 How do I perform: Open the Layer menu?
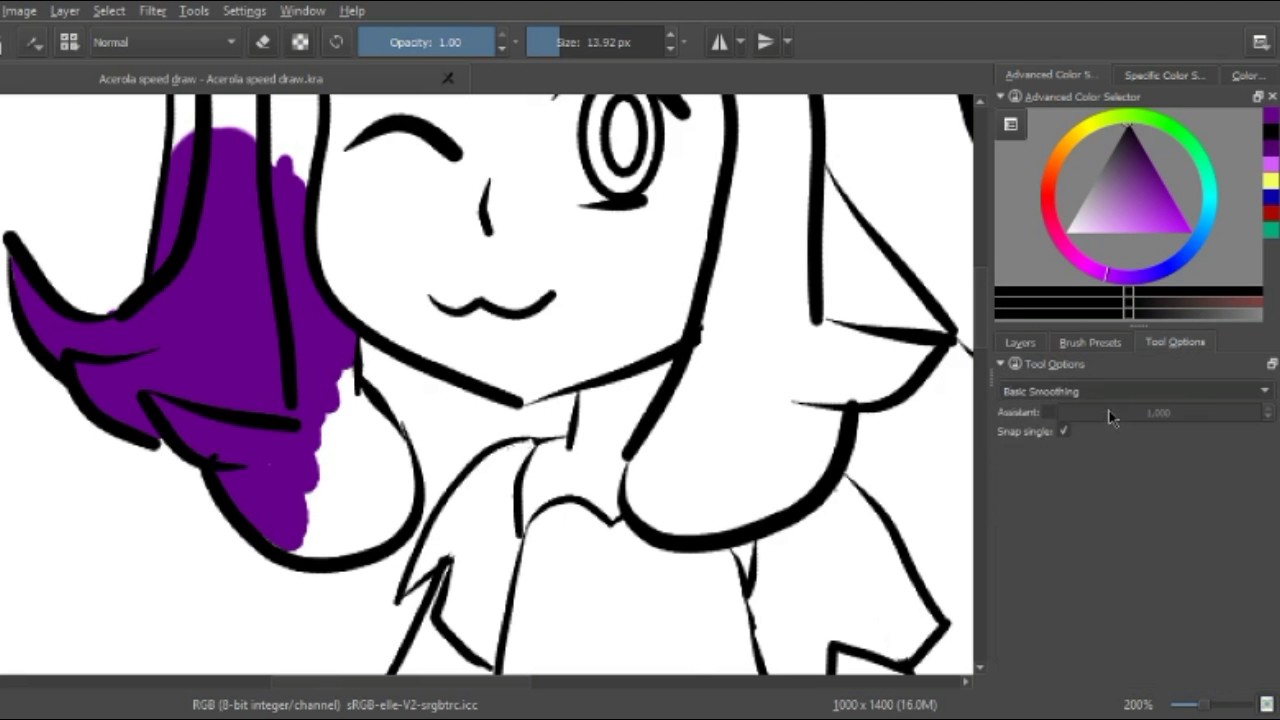pyautogui.click(x=65, y=11)
